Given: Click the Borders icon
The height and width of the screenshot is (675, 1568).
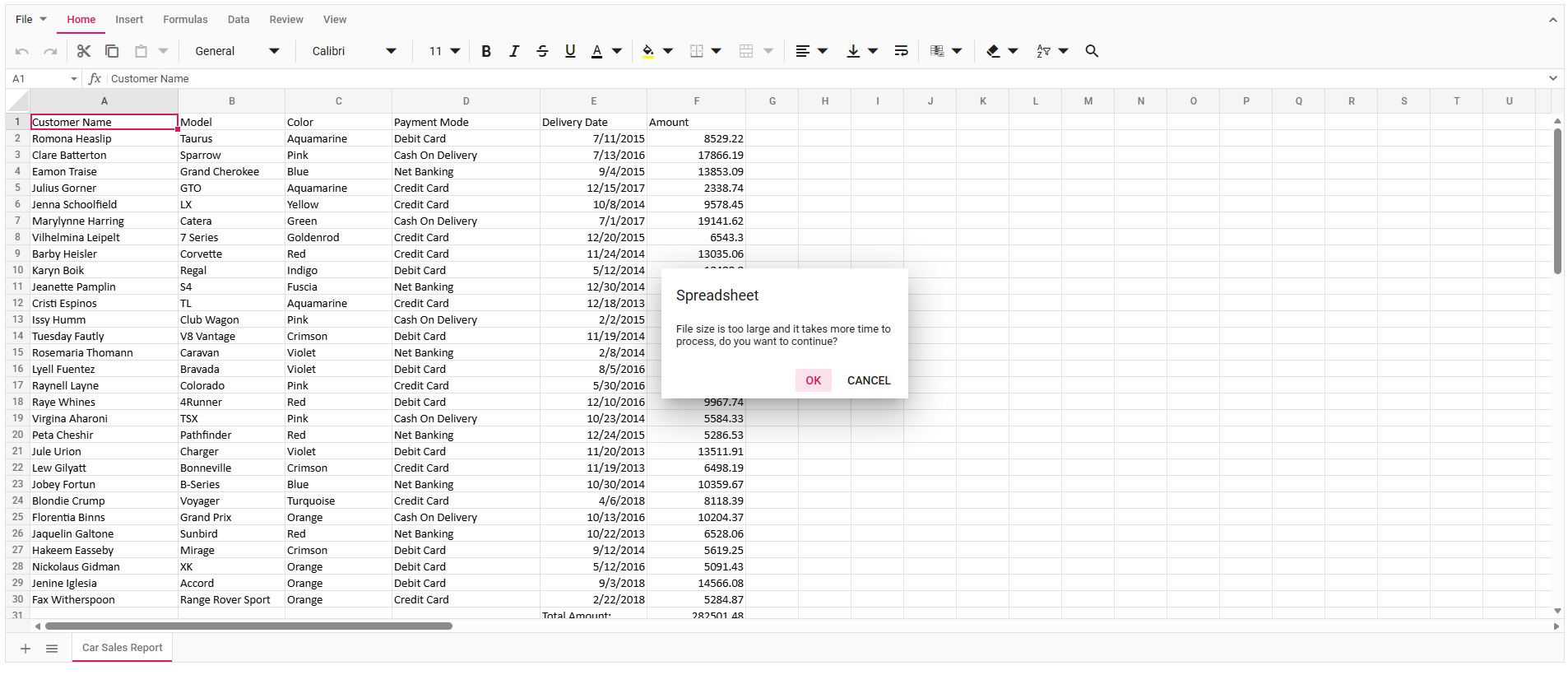Looking at the screenshot, I should [697, 51].
